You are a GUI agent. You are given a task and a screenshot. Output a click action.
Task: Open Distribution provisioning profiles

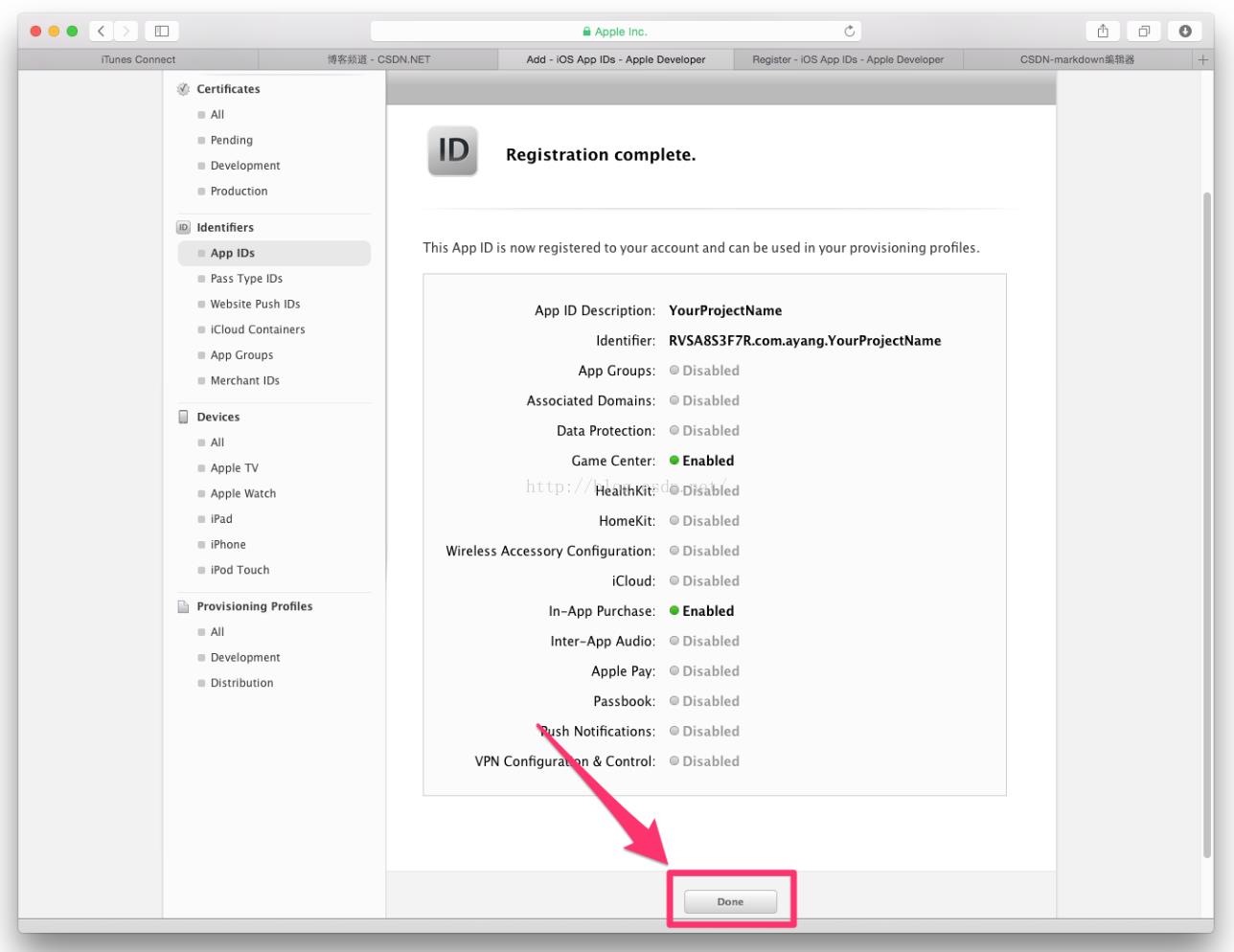pyautogui.click(x=242, y=683)
